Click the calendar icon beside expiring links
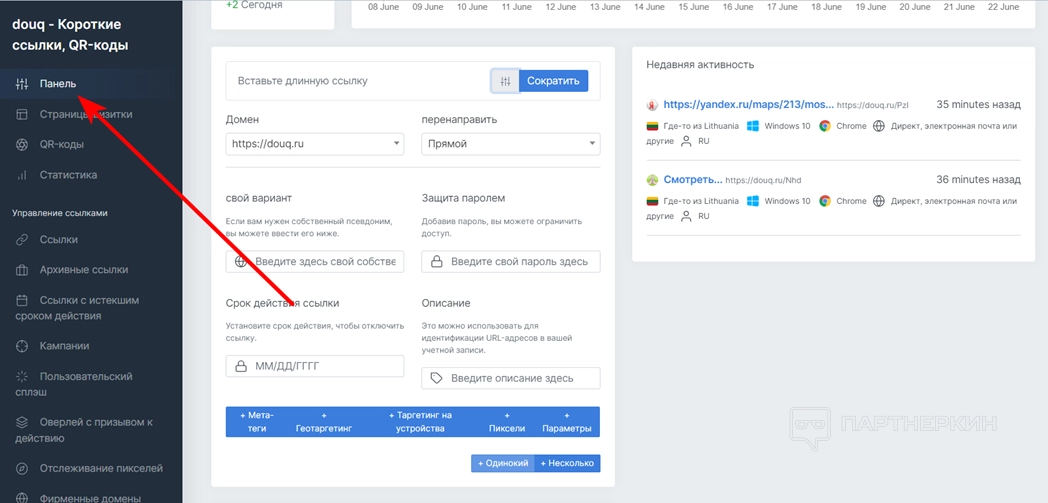 pos(21,300)
